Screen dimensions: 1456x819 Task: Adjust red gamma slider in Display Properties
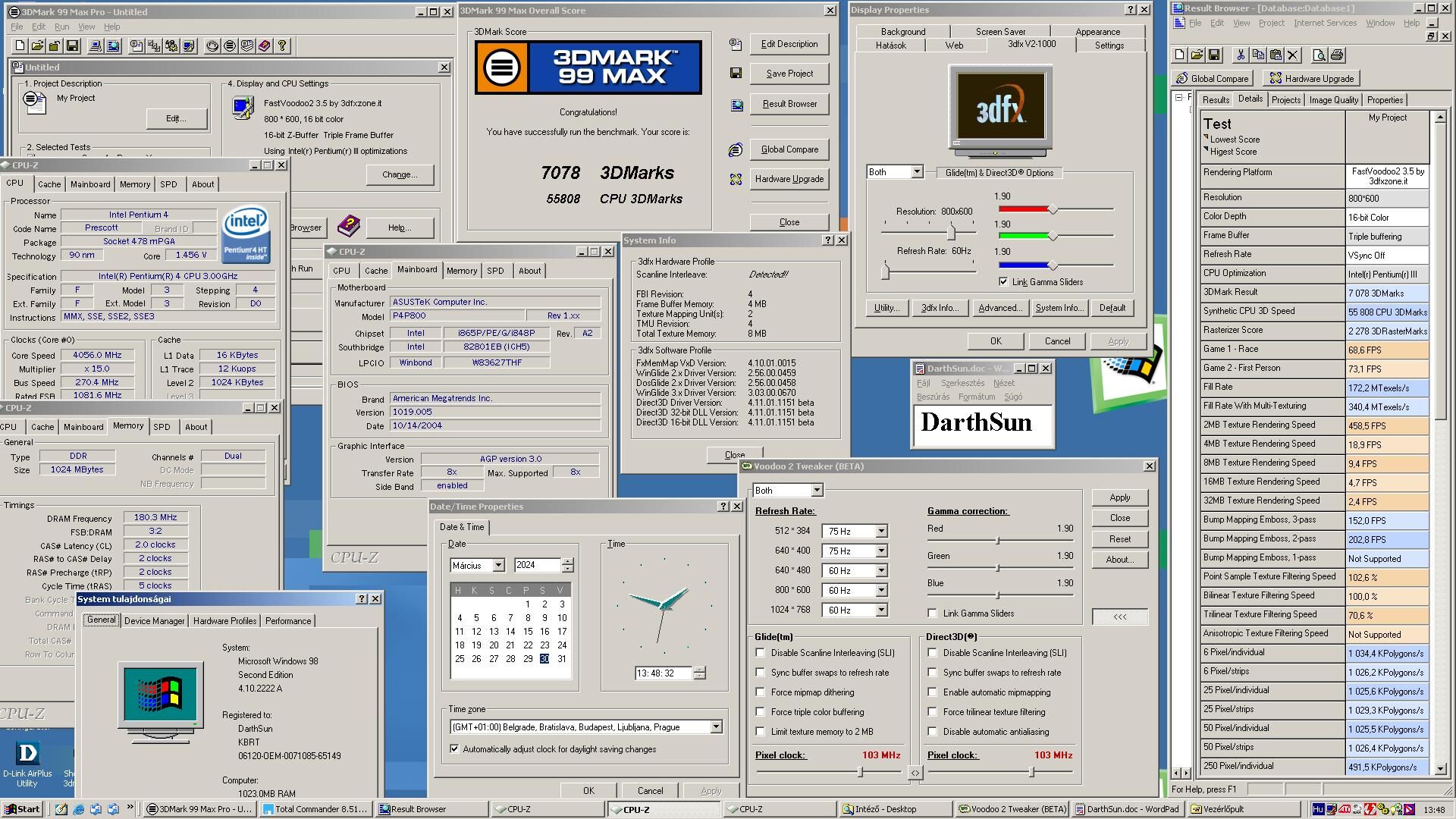point(1052,209)
